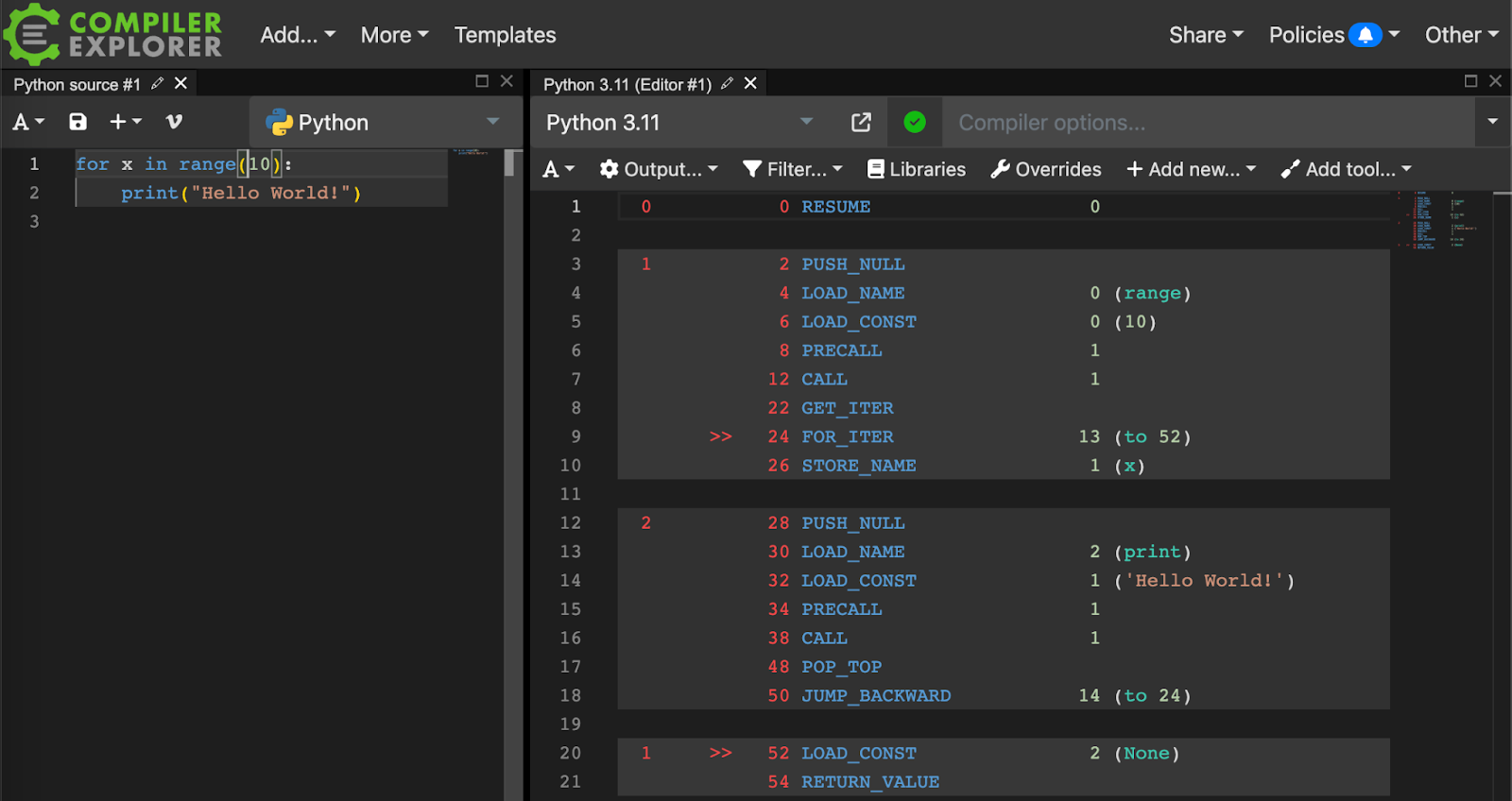Viewport: 1512px width, 801px height.
Task: Rename Python 3.11 editor tab pencil icon
Action: tap(727, 84)
